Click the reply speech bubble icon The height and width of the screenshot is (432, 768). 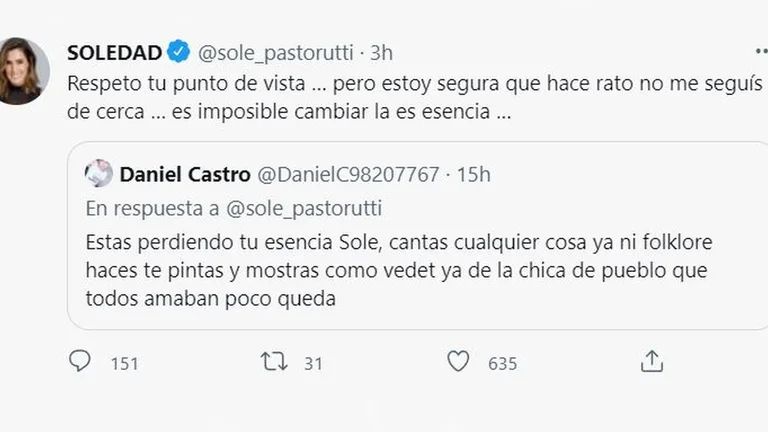coord(80,361)
